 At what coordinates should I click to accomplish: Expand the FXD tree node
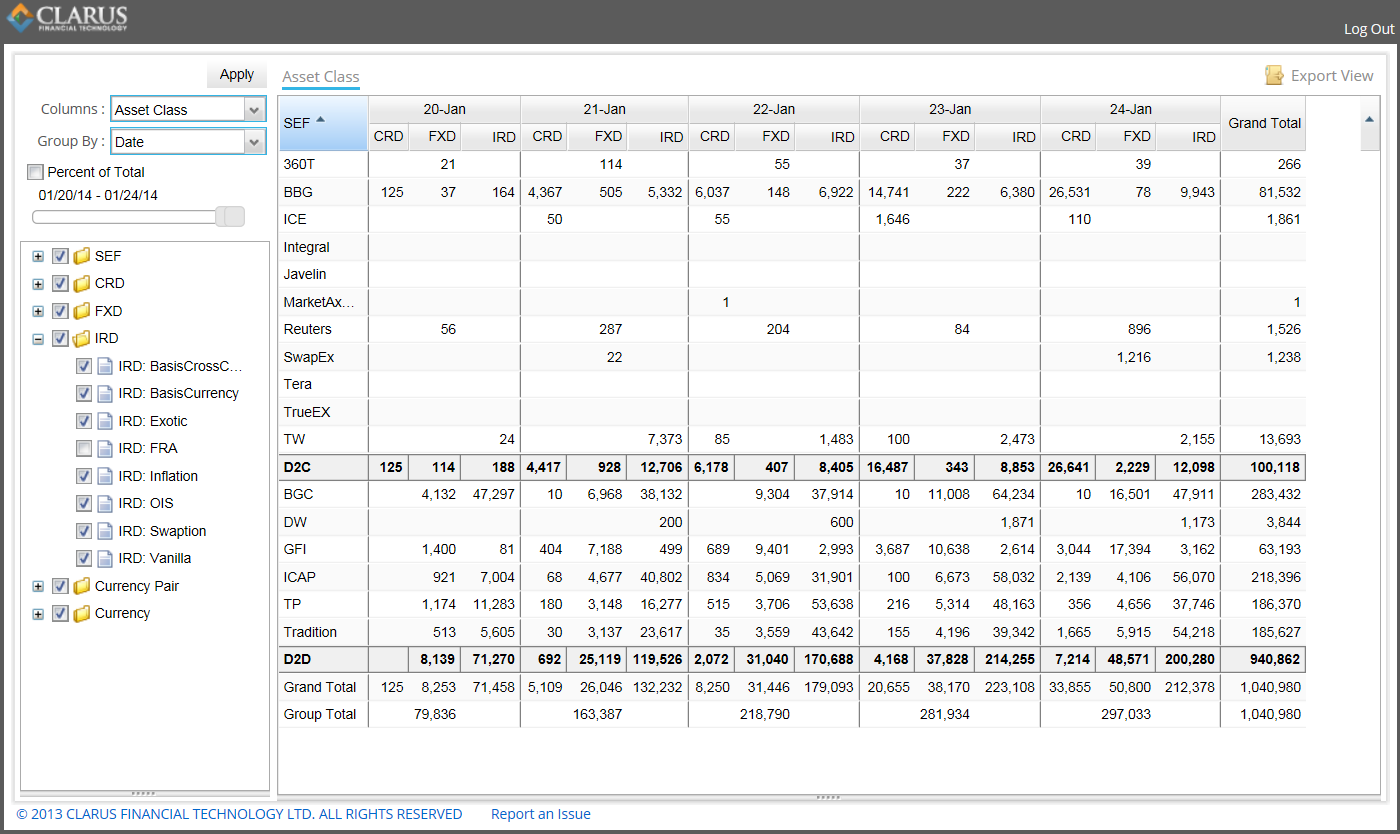pyautogui.click(x=38, y=311)
